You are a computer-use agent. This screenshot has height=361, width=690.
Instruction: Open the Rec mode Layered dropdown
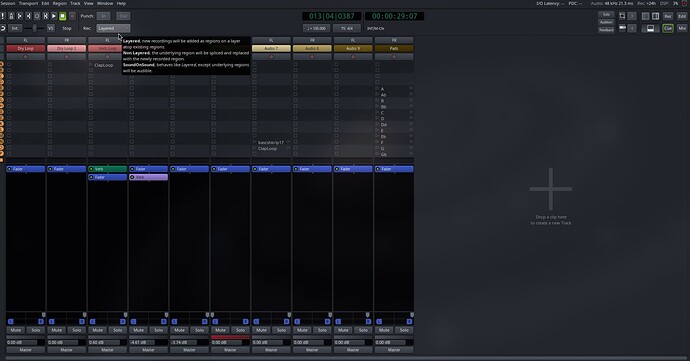click(x=114, y=28)
